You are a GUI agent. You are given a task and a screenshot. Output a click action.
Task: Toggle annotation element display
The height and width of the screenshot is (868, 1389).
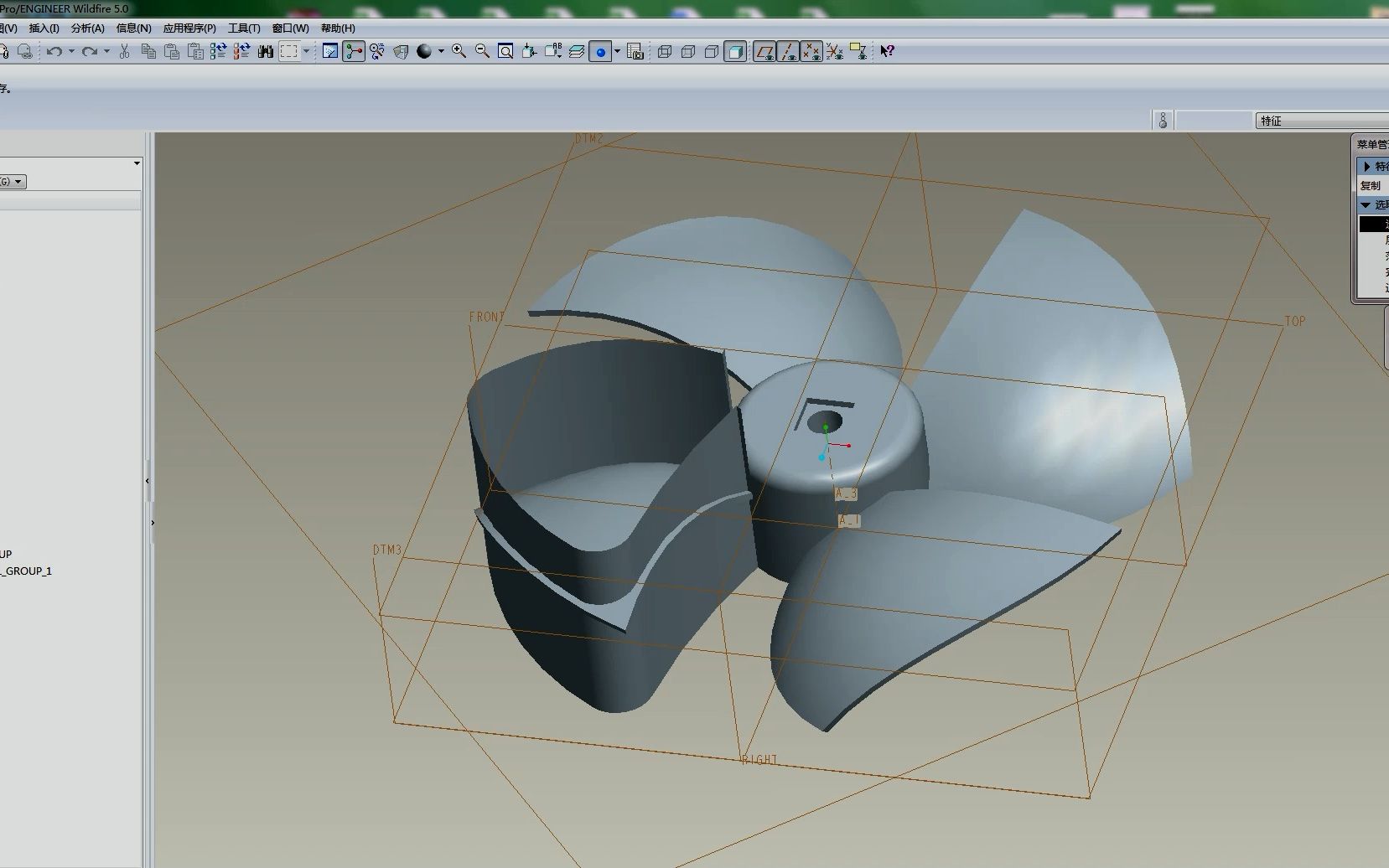point(858,52)
